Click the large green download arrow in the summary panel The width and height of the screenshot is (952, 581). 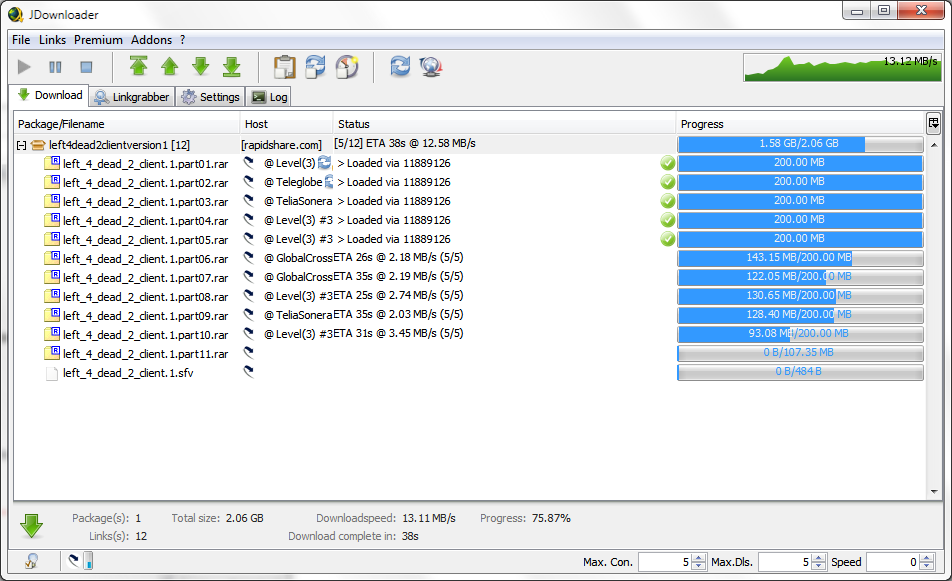tap(32, 526)
